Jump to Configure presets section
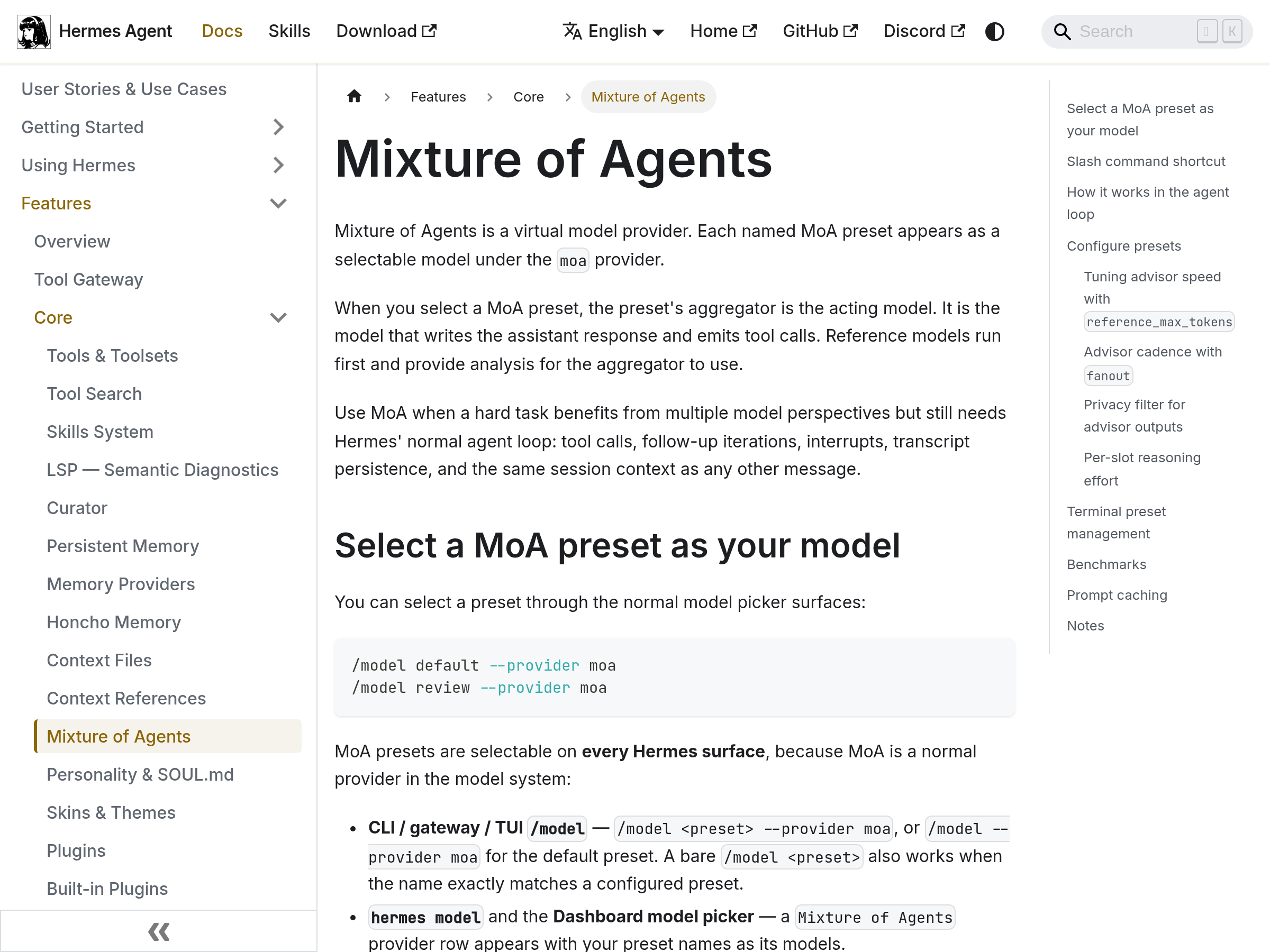The height and width of the screenshot is (952, 1270). point(1124,245)
